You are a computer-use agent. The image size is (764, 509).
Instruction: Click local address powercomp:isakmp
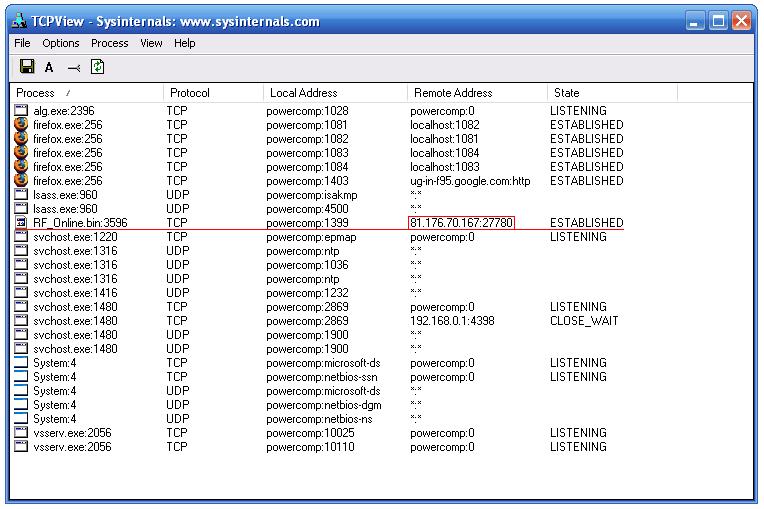pyautogui.click(x=312, y=195)
